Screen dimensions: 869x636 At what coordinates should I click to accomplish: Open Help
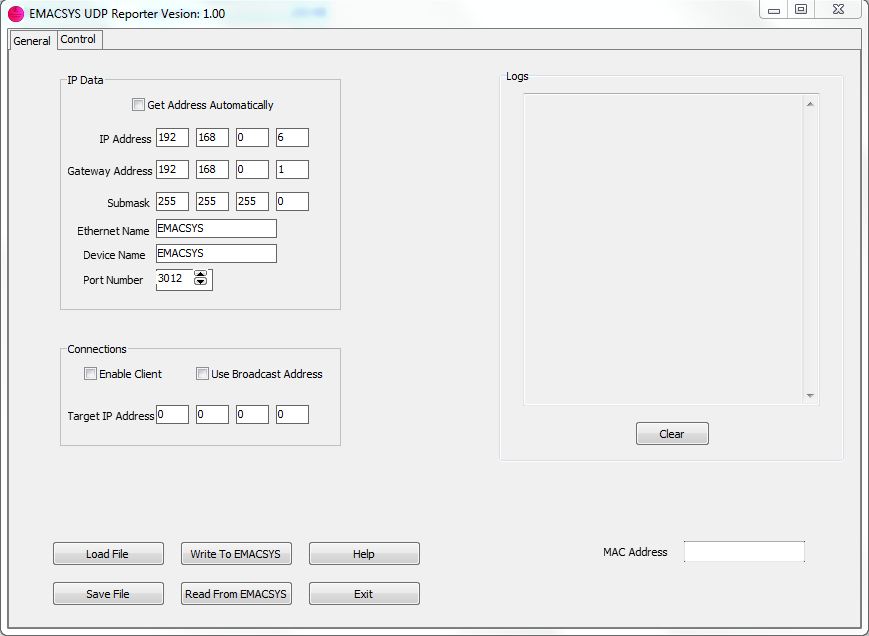coord(364,554)
